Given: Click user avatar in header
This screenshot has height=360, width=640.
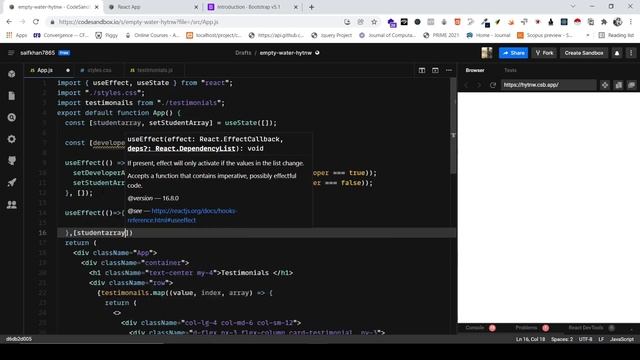Looking at the screenshot, I should tap(487, 53).
